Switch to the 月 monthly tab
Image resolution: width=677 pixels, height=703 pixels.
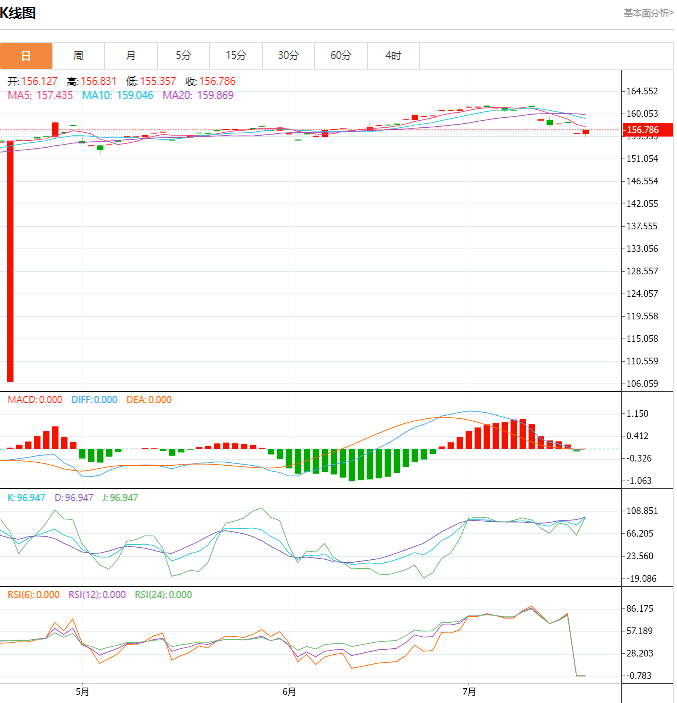[x=131, y=56]
